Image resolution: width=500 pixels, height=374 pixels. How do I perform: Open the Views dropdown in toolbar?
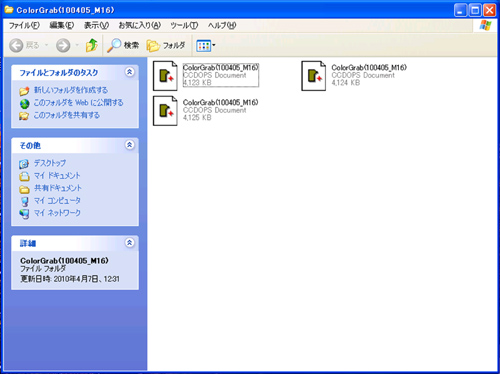click(x=206, y=45)
